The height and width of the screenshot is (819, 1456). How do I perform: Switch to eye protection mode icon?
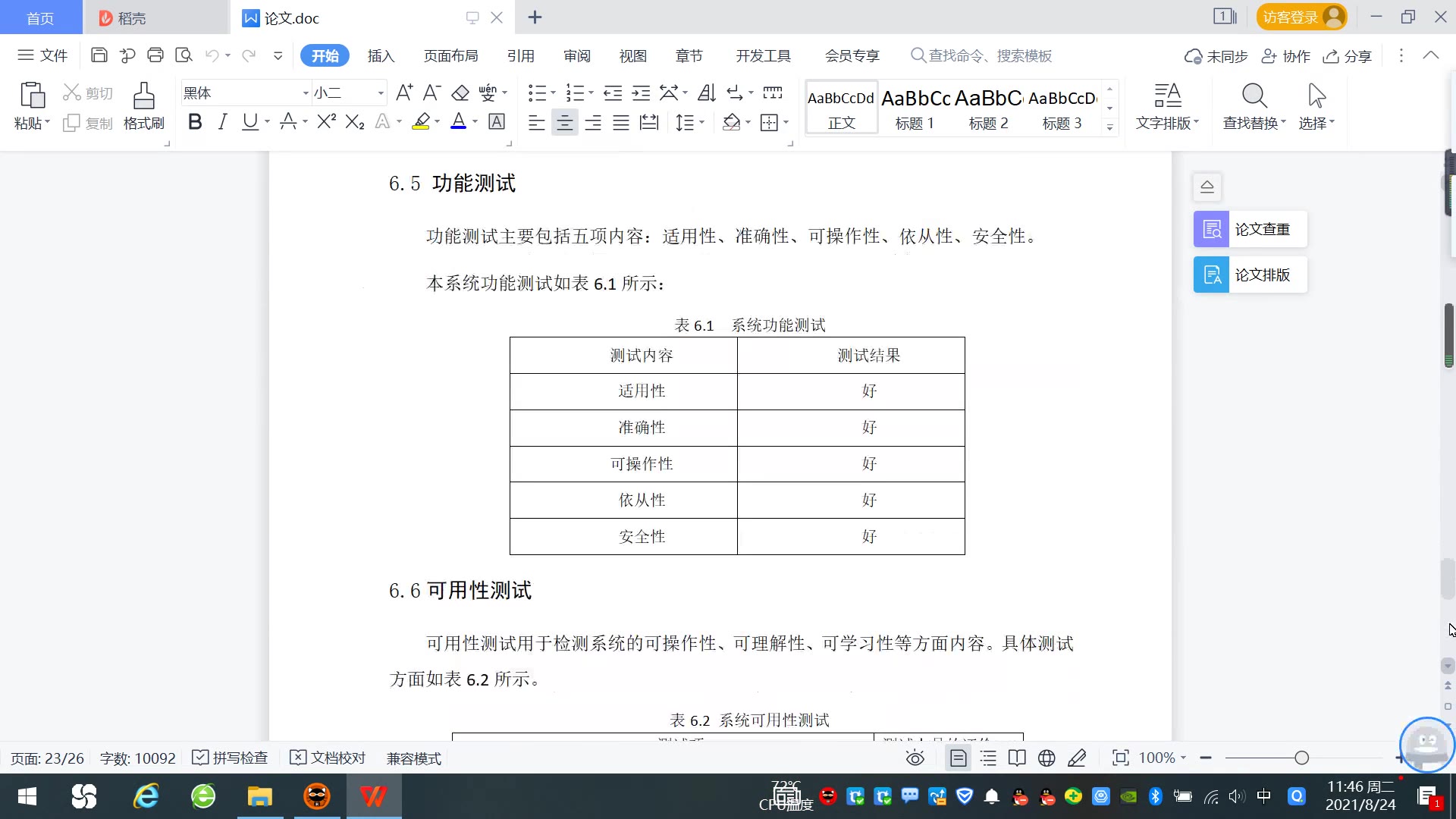[x=915, y=758]
